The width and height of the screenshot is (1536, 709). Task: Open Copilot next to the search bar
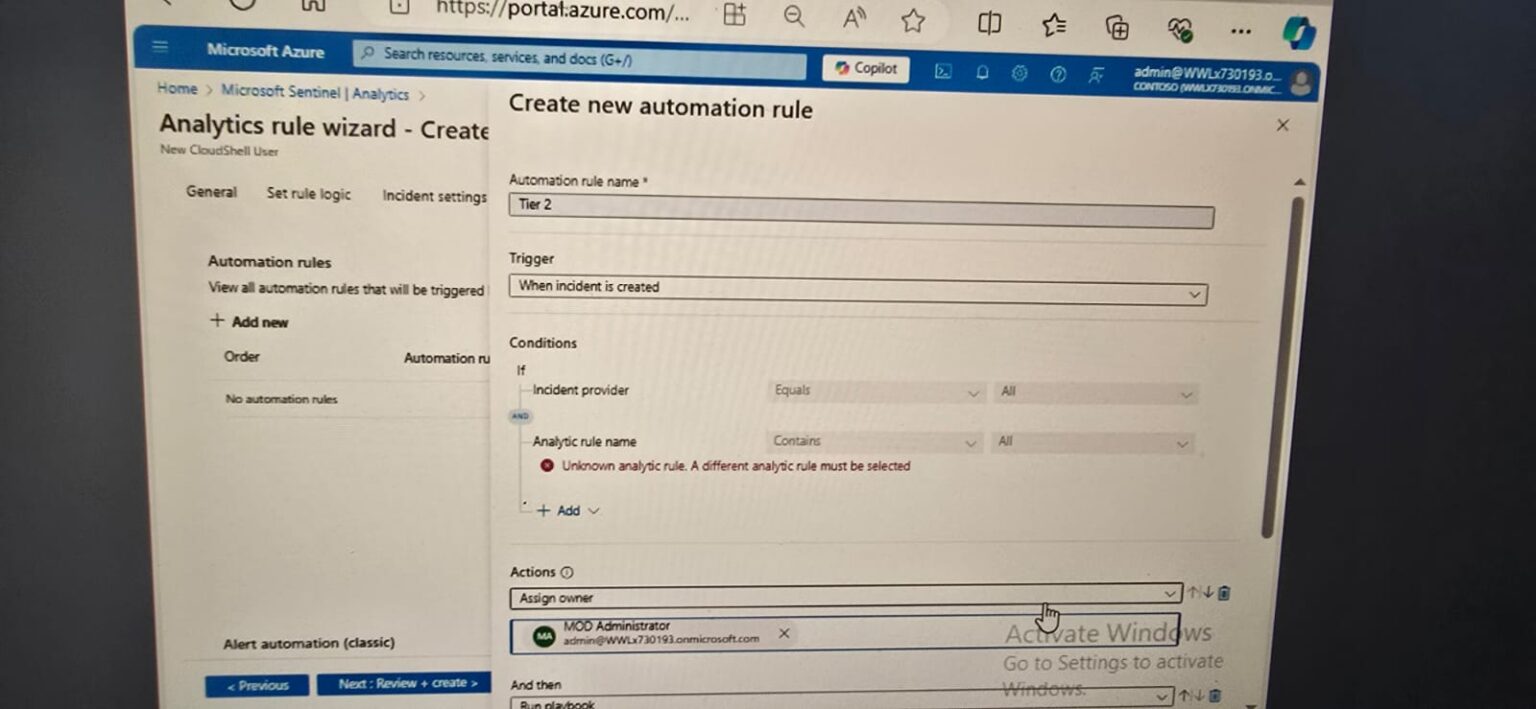point(864,69)
